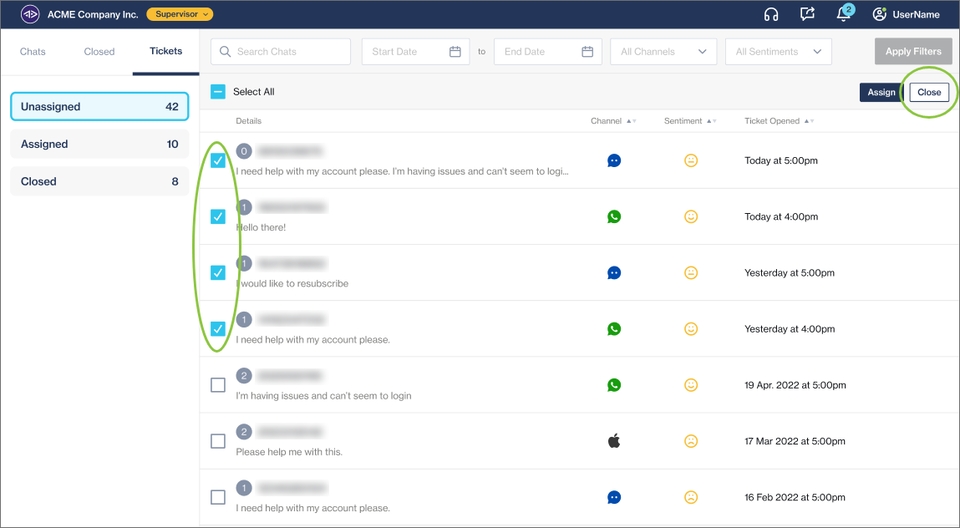Open the chat transfer icon in header
The width and height of the screenshot is (960, 528).
[807, 14]
